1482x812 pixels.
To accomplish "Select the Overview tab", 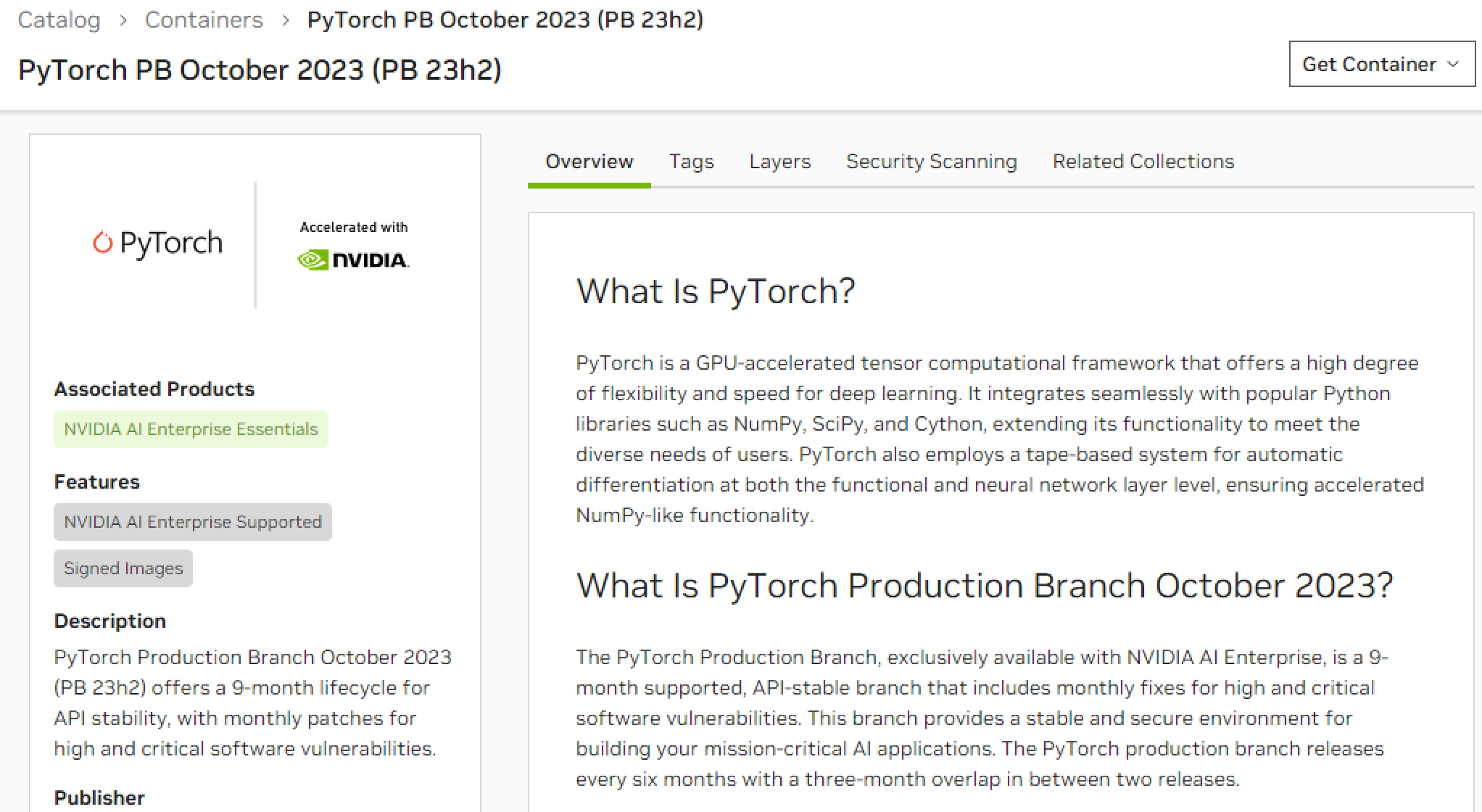I will pos(589,161).
